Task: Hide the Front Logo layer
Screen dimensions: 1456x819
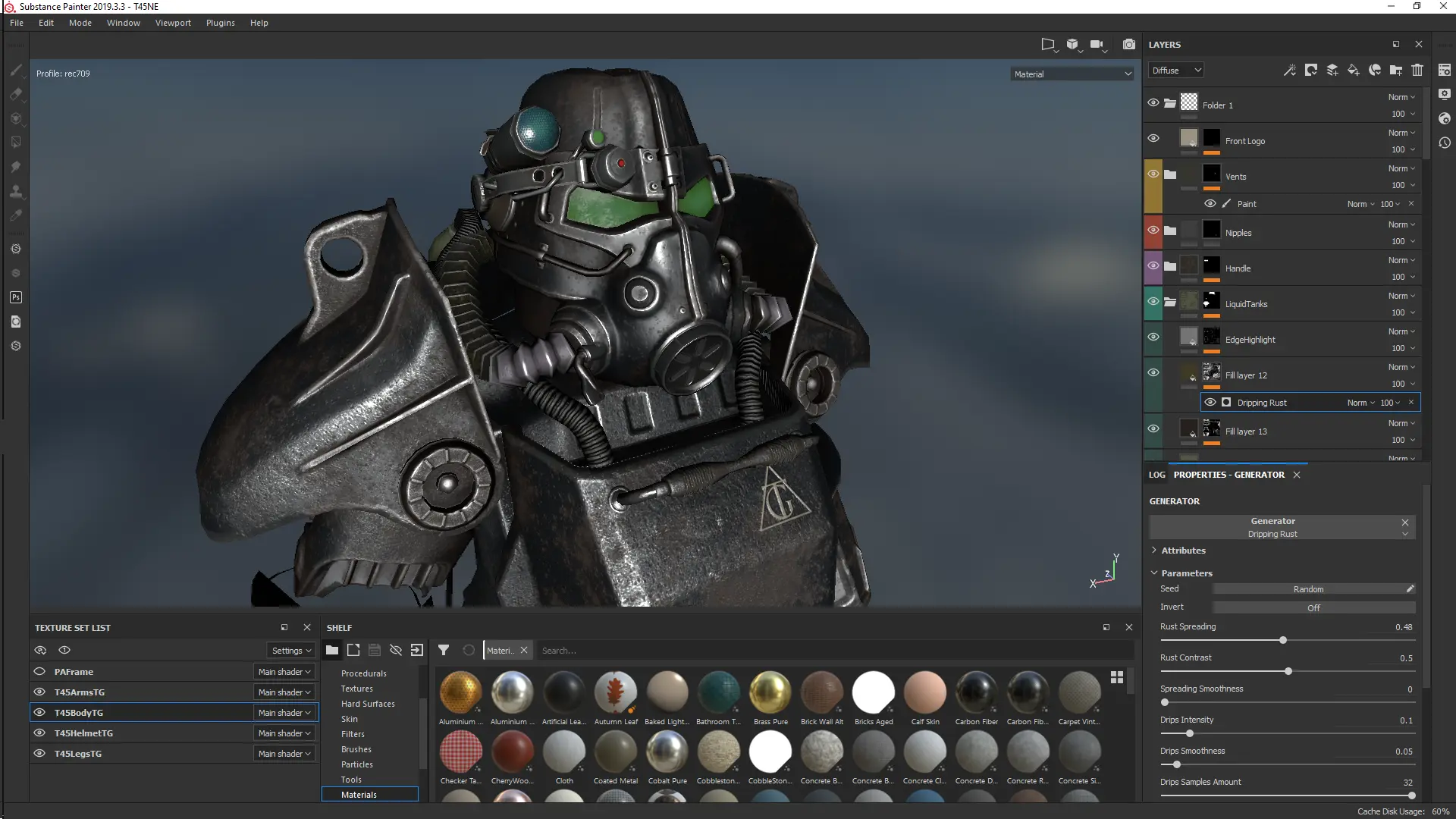Action: coord(1153,139)
